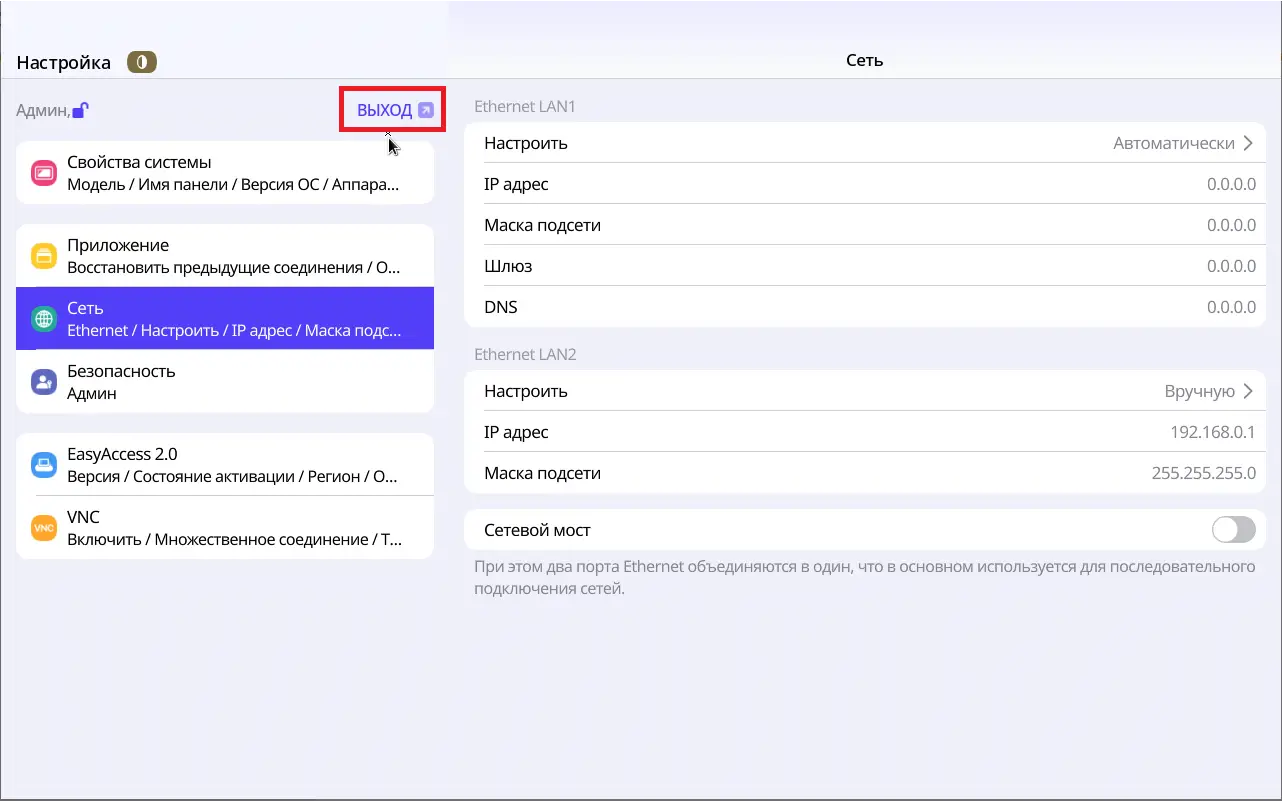The image size is (1282, 801).
Task: Click the LAN2 subnet mask 255.255.255.0 value
Action: (x=1203, y=473)
